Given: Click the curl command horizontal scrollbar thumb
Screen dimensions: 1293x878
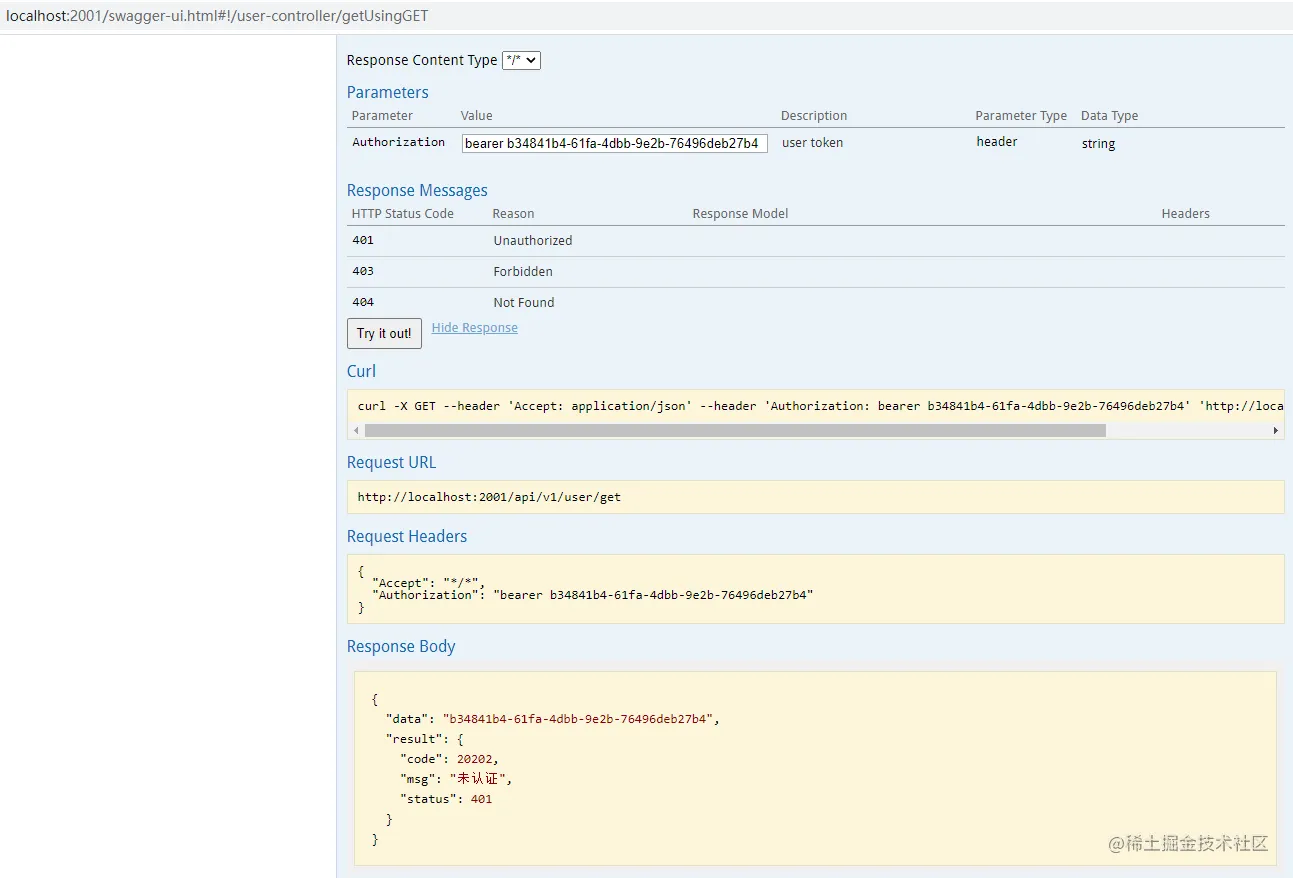Looking at the screenshot, I should (x=735, y=430).
